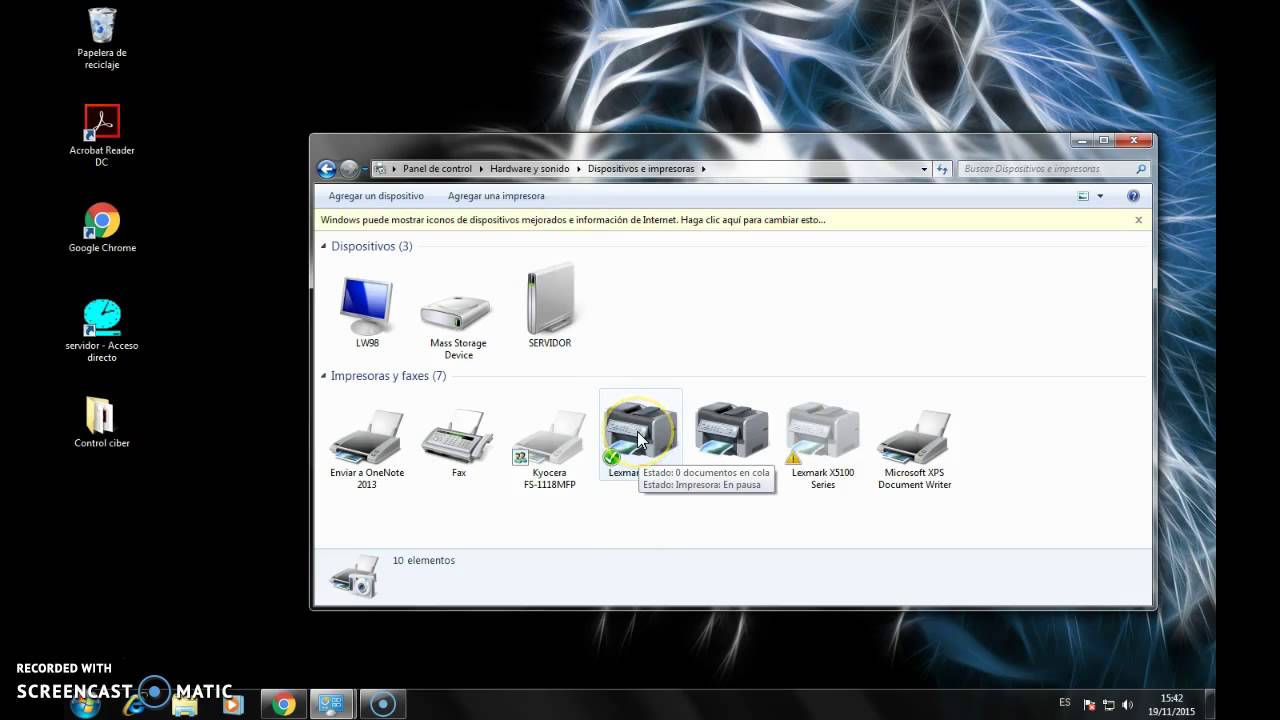Refresh the address bar view

point(942,169)
